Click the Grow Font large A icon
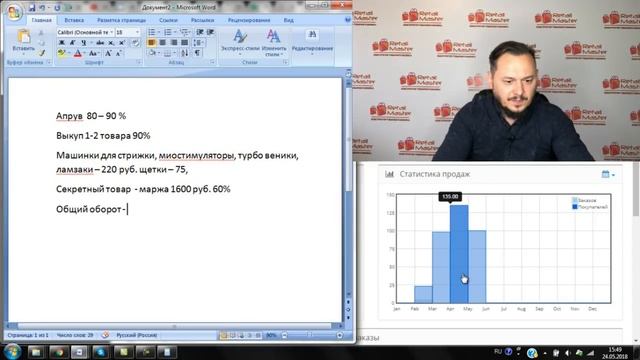Viewport: 640px width, 360px height. pyautogui.click(x=108, y=53)
